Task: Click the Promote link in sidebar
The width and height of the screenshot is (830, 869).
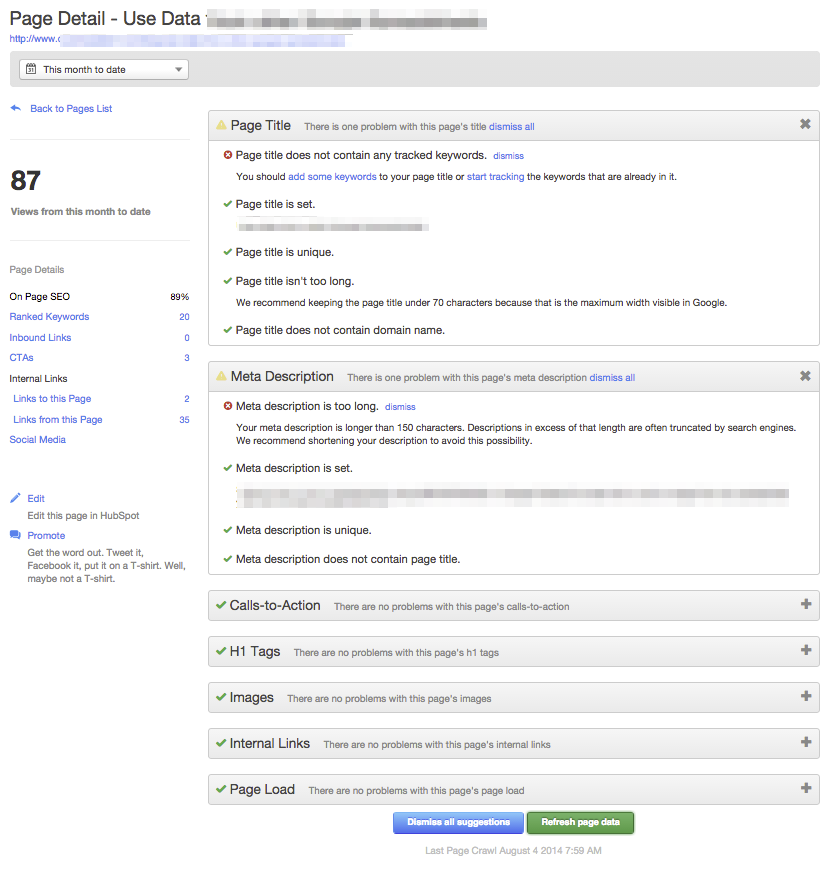Action: click(47, 535)
